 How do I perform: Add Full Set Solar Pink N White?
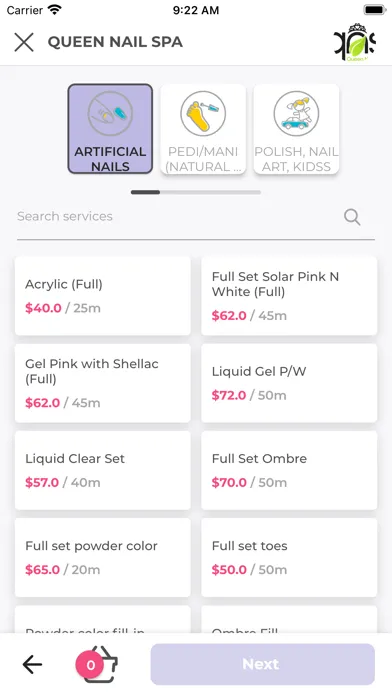[289, 296]
